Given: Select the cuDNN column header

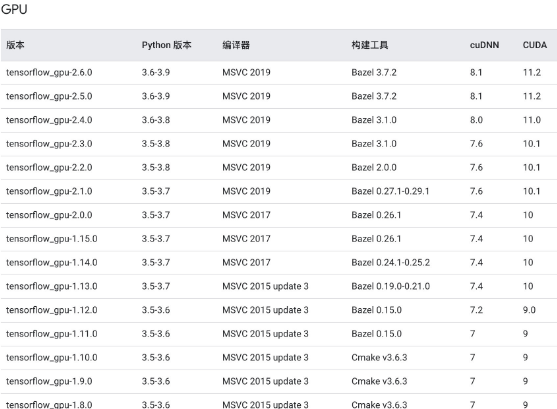Looking at the screenshot, I should click(x=485, y=45).
